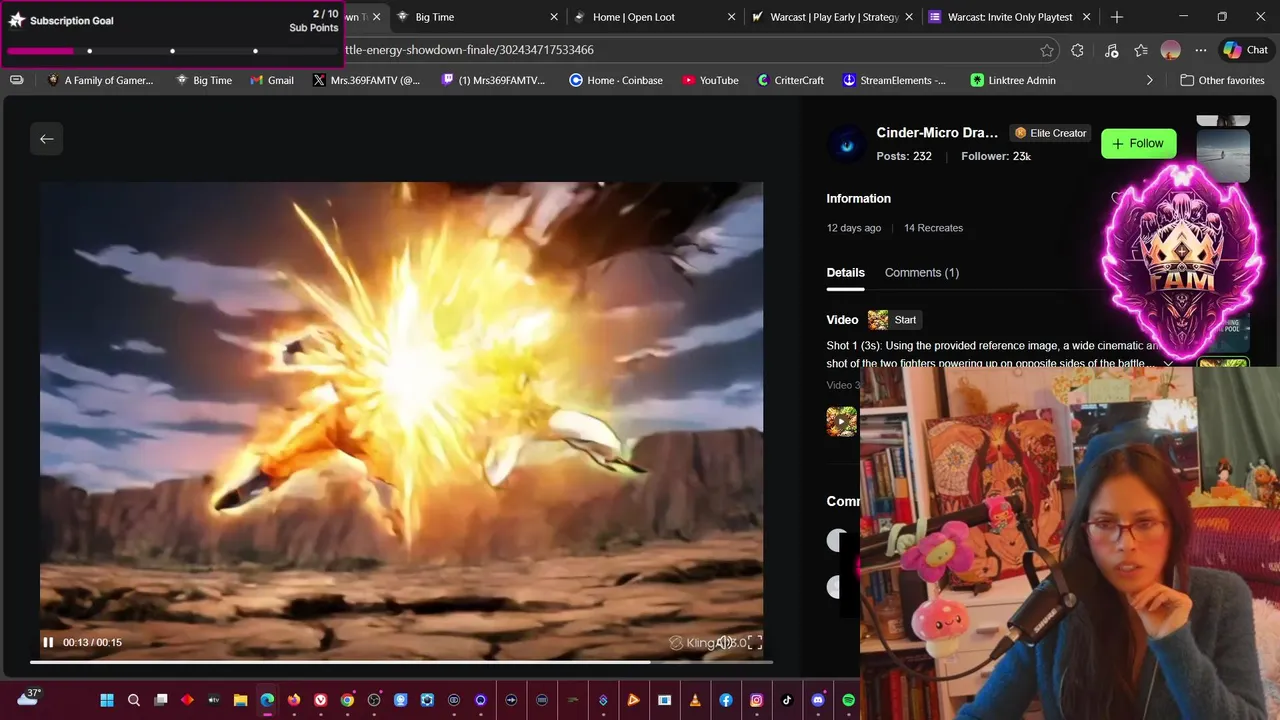The image size is (1280, 720).
Task: Open Firefox from the taskbar
Action: point(294,700)
